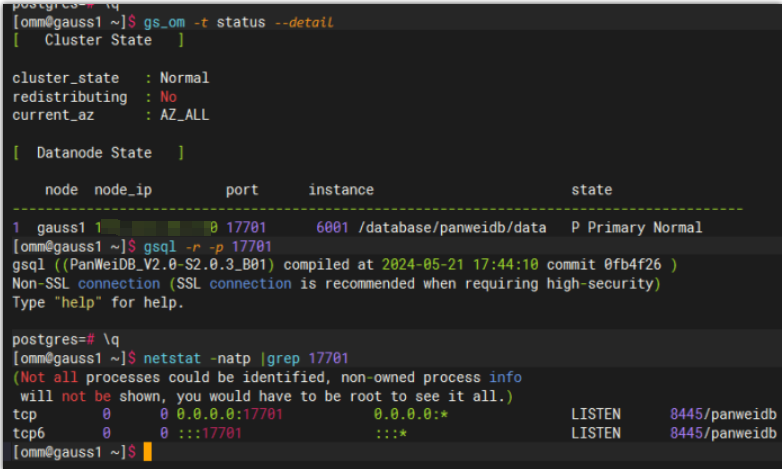Viewport: 782px width, 469px height.
Task: Click the state column header
Action: (x=592, y=190)
